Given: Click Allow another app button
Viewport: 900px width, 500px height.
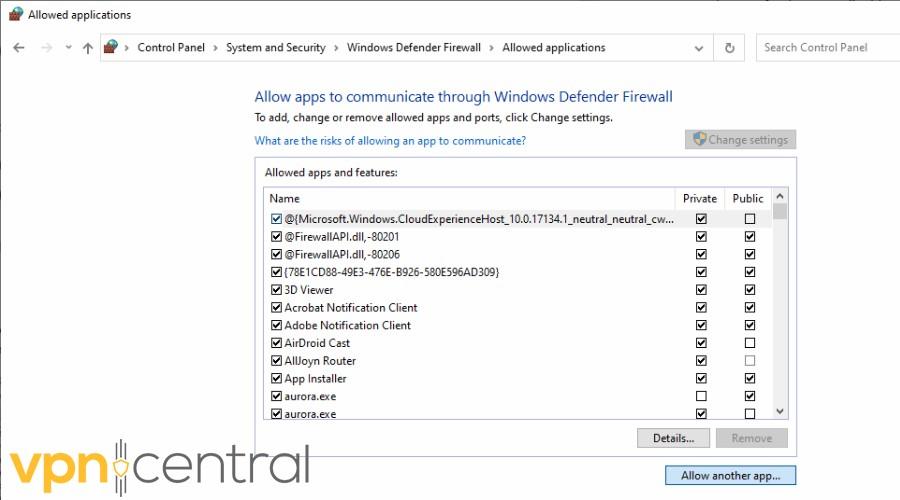Looking at the screenshot, I should tap(731, 475).
